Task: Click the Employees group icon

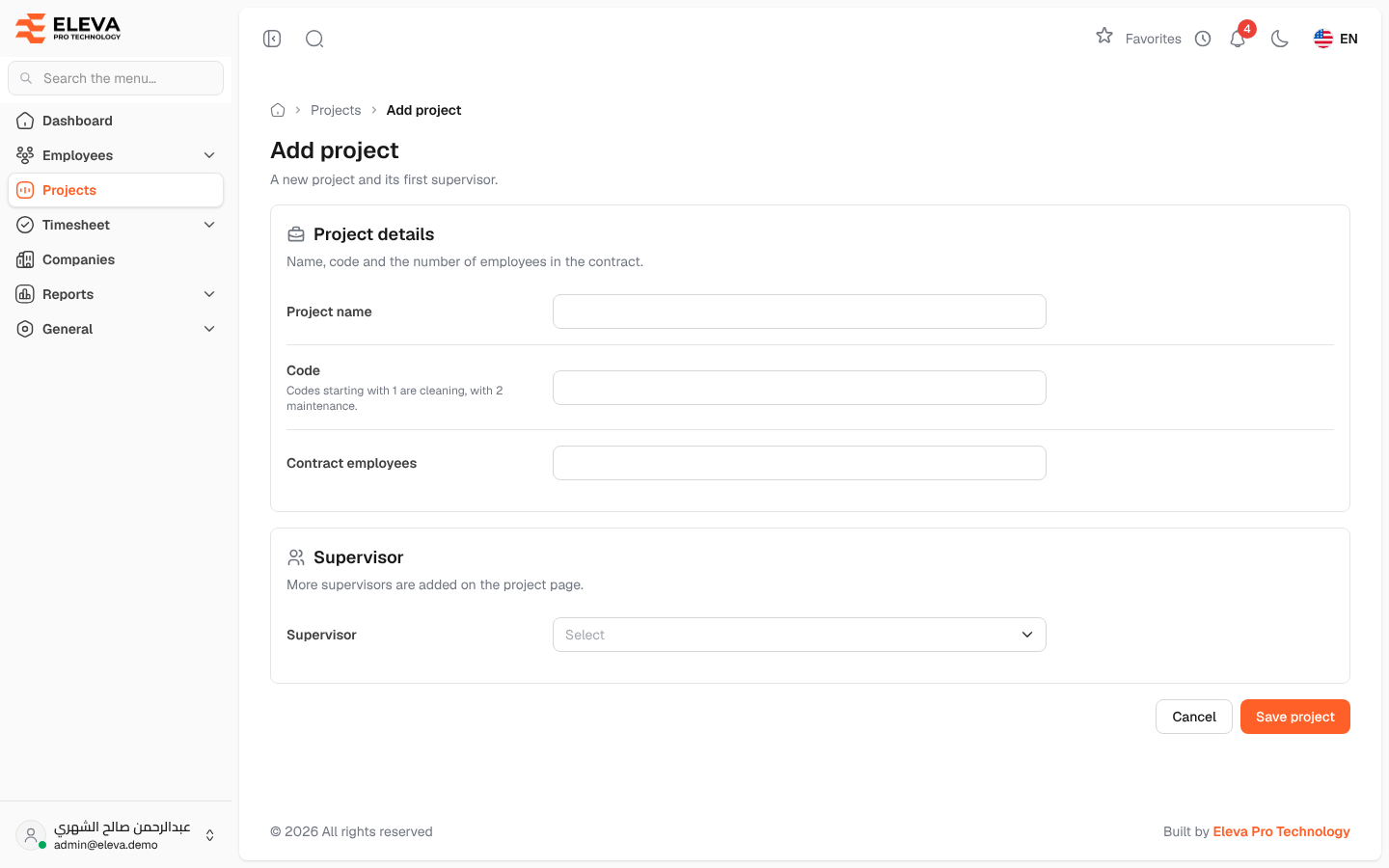Action: [25, 155]
